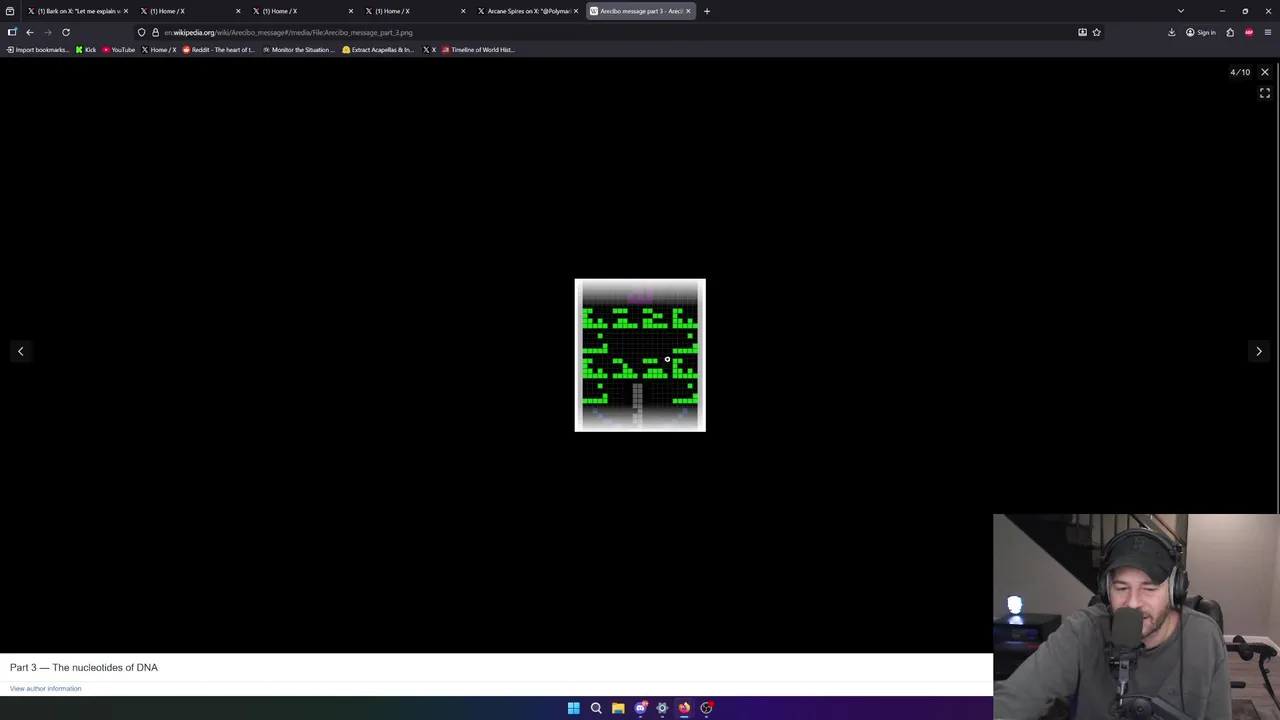Go forward in browser history
The height and width of the screenshot is (720, 1280).
pos(47,32)
